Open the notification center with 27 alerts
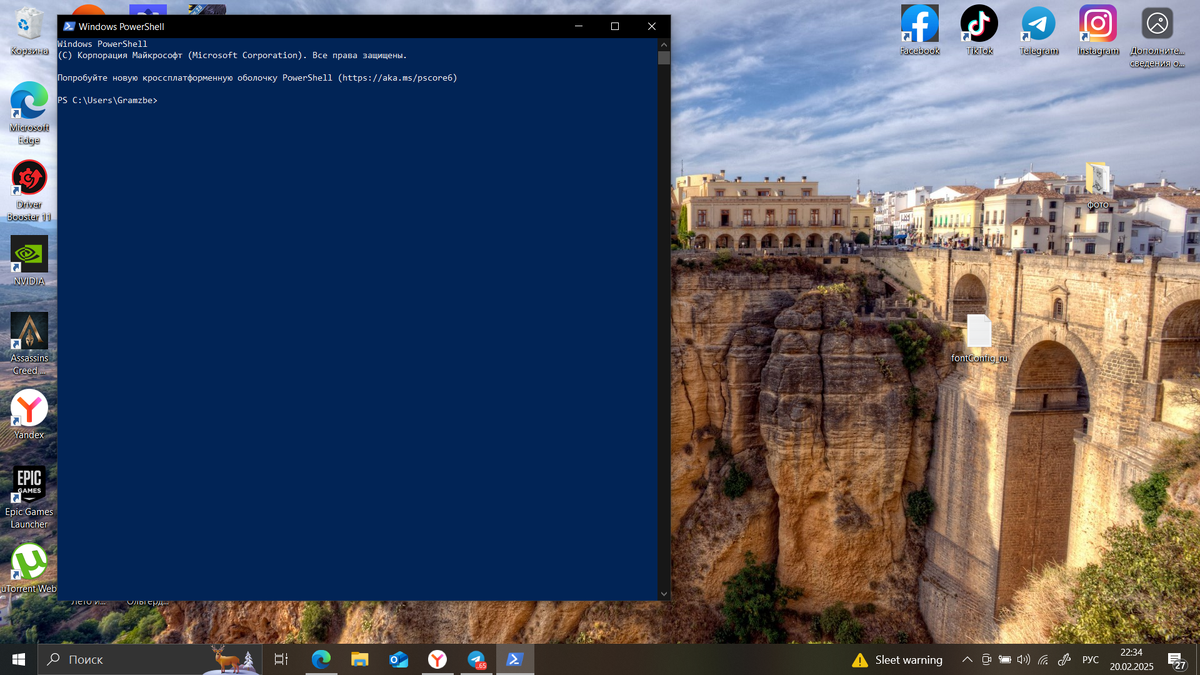Viewport: 1200px width, 675px height. [x=1177, y=660]
